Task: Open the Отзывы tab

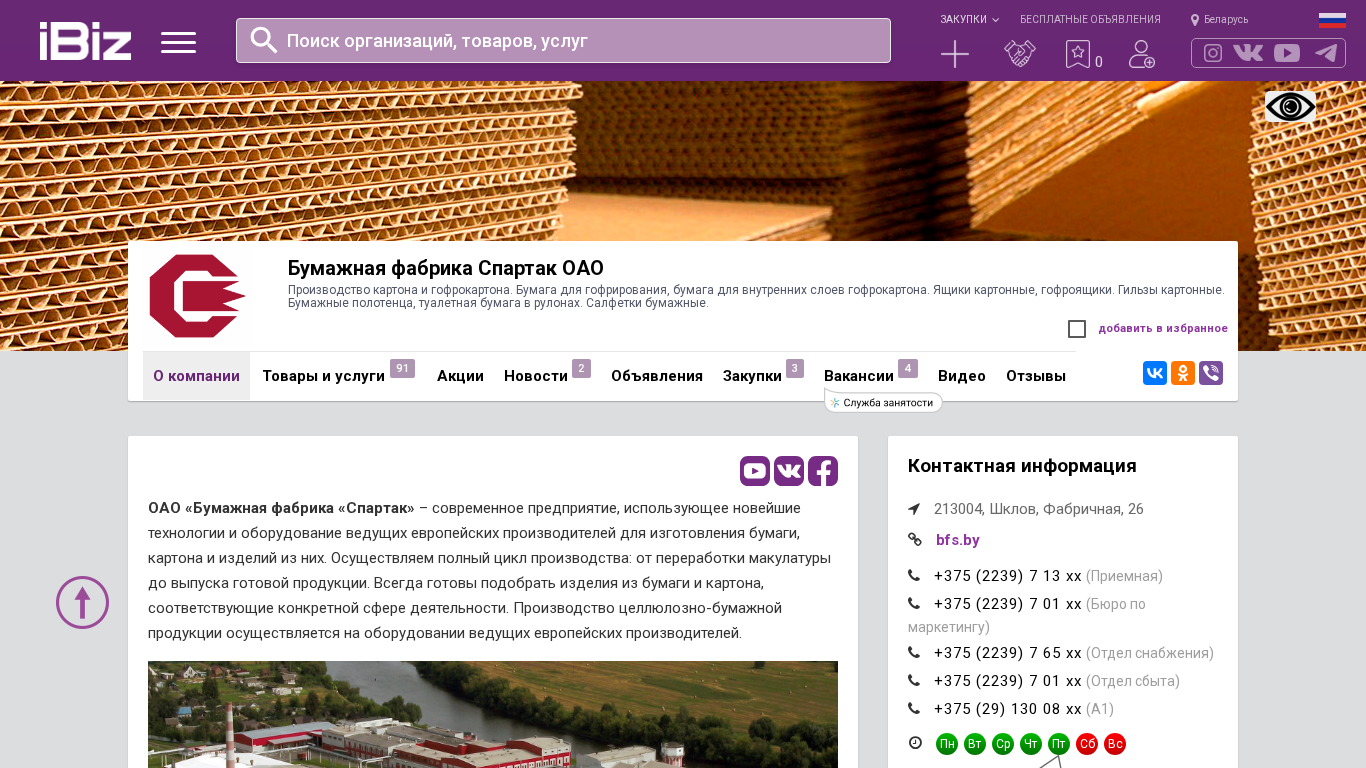Action: point(1036,376)
